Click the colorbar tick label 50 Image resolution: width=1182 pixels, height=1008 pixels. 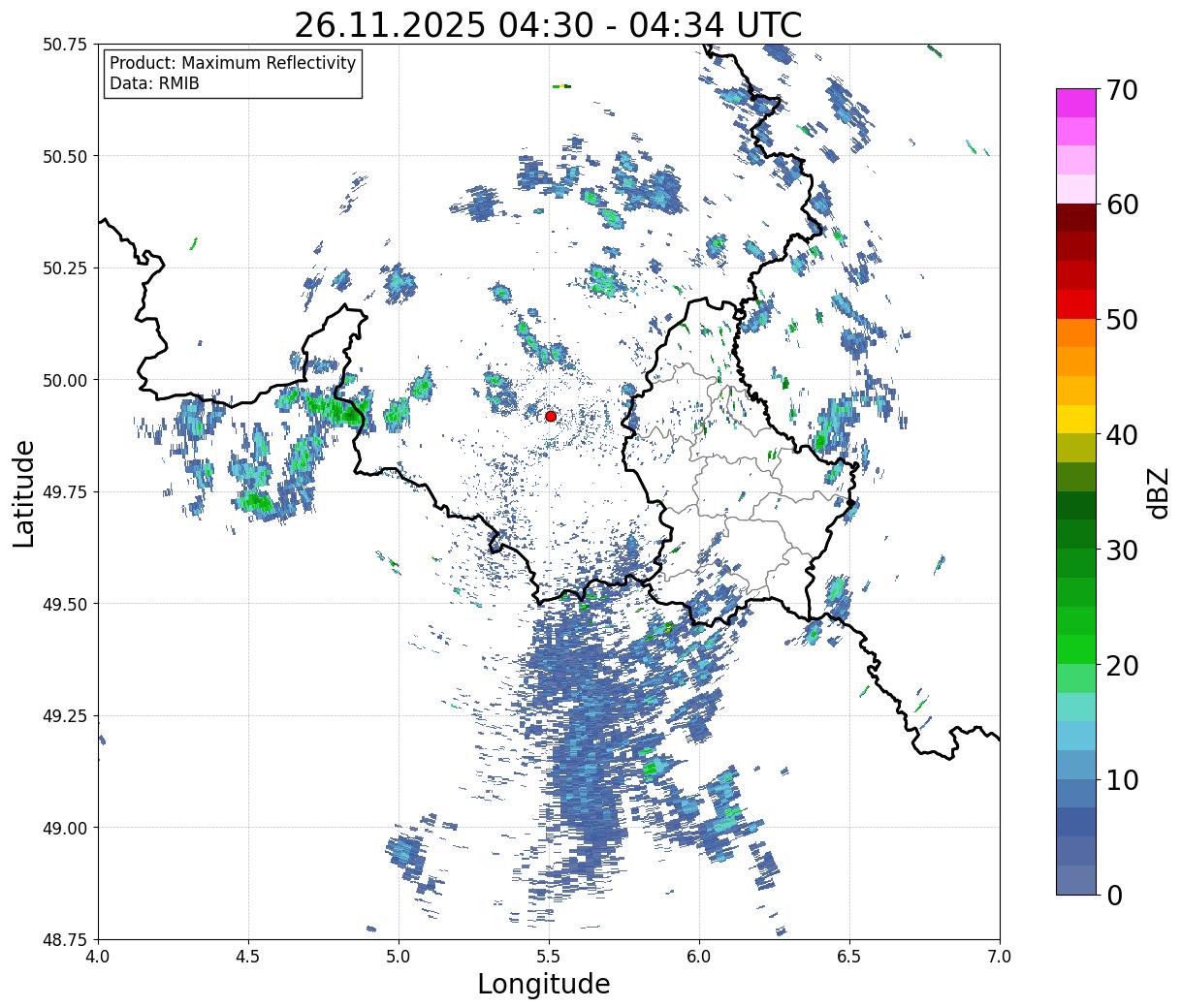pos(1121,320)
